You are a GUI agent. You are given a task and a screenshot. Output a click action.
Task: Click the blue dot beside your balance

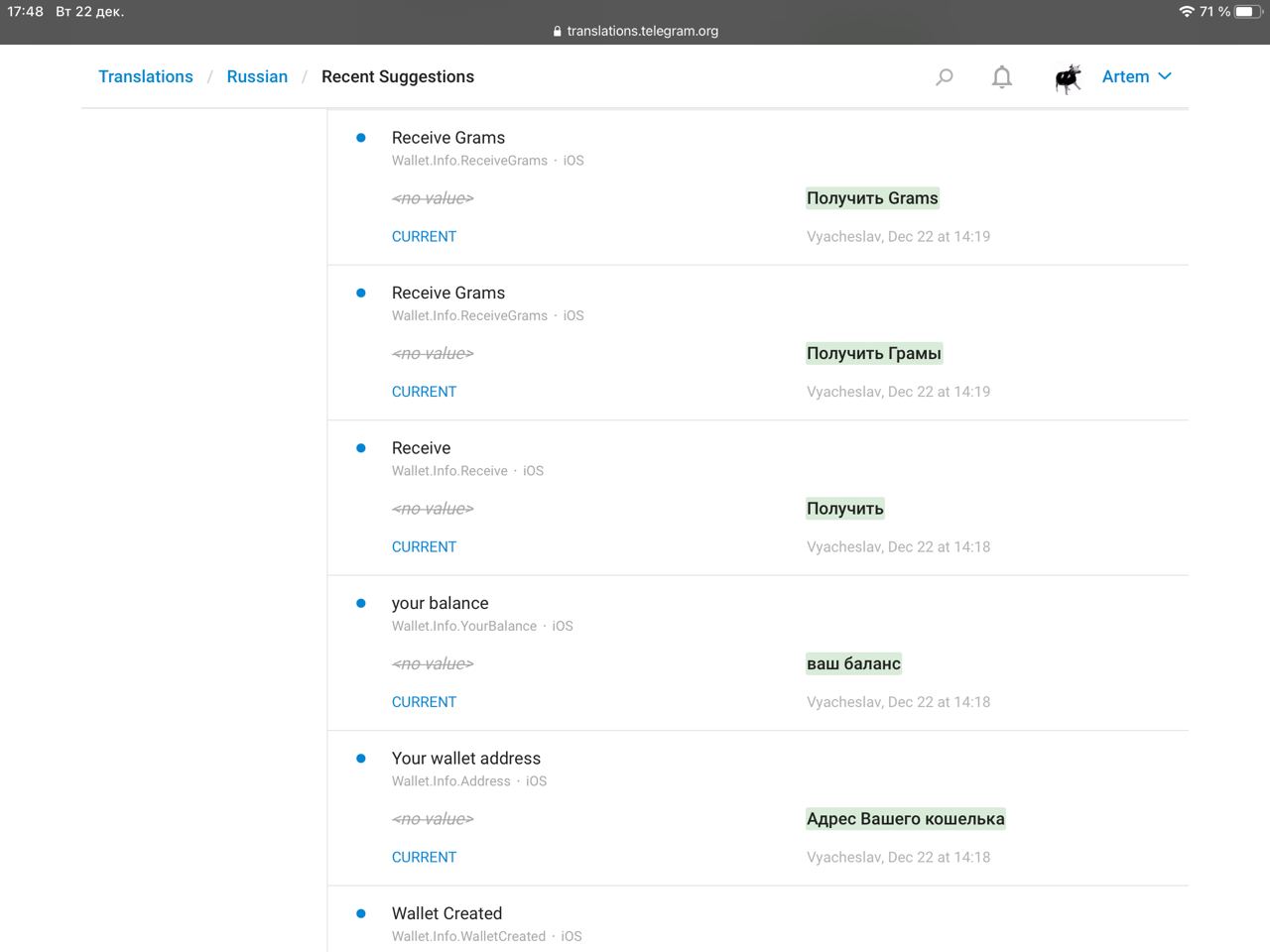tap(361, 603)
